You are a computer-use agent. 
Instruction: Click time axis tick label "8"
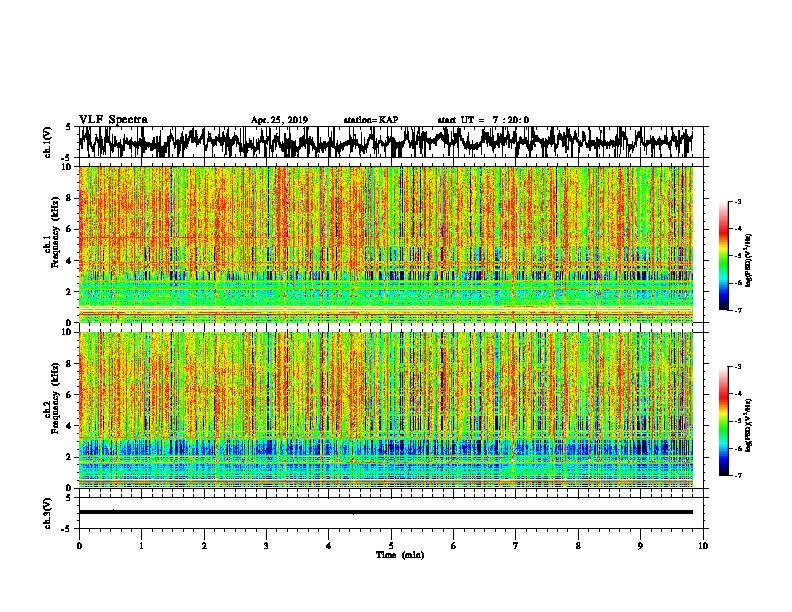click(578, 546)
